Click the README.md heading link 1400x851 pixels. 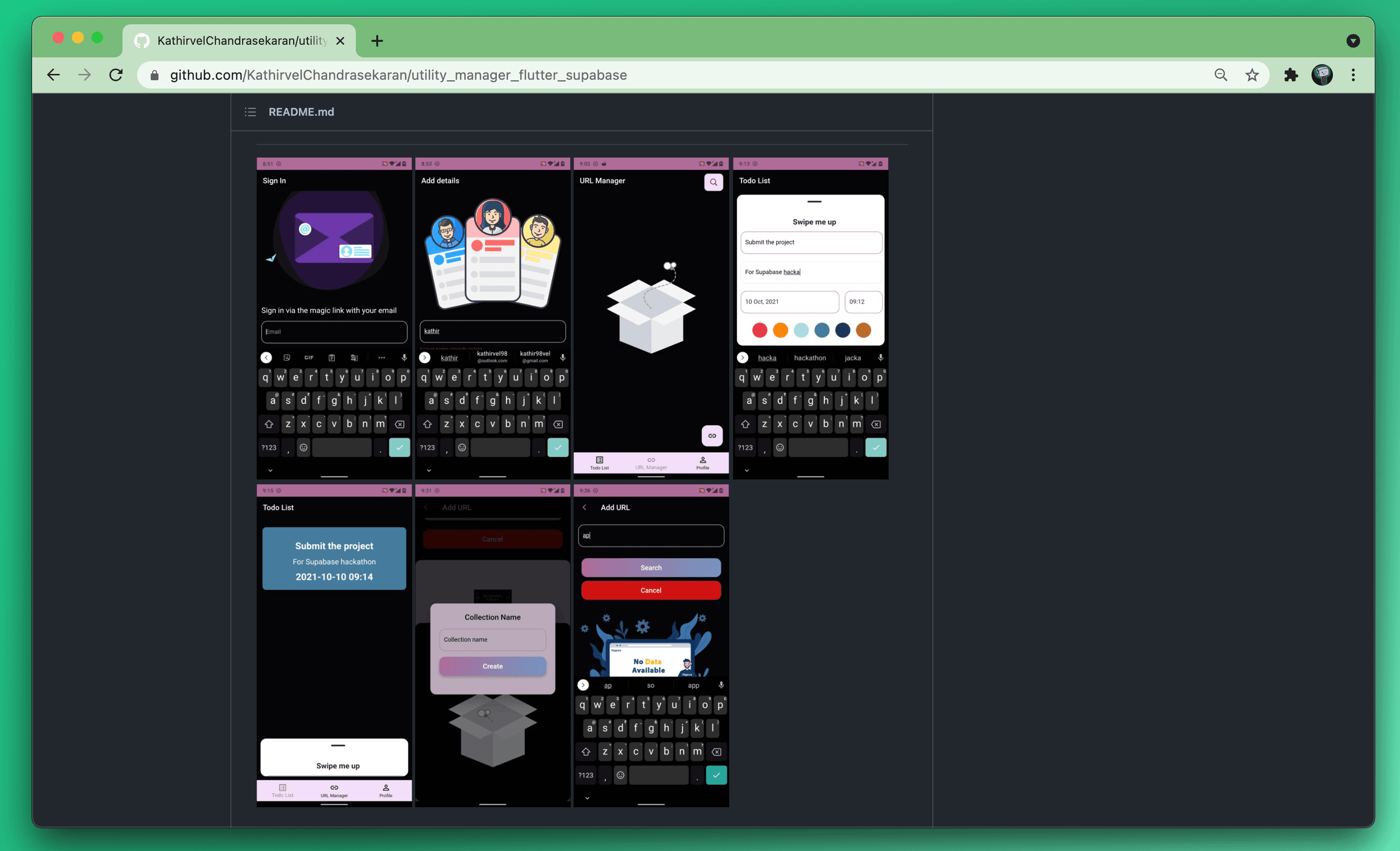(x=301, y=112)
